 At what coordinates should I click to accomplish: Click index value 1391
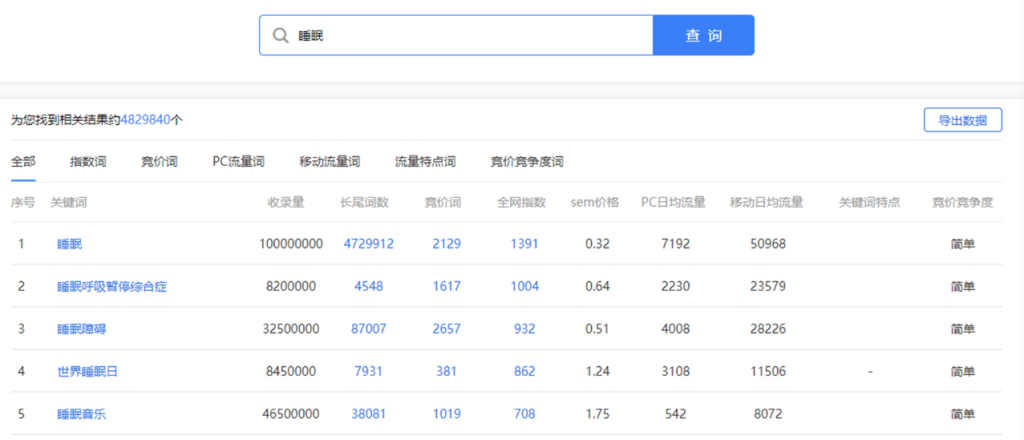point(524,244)
